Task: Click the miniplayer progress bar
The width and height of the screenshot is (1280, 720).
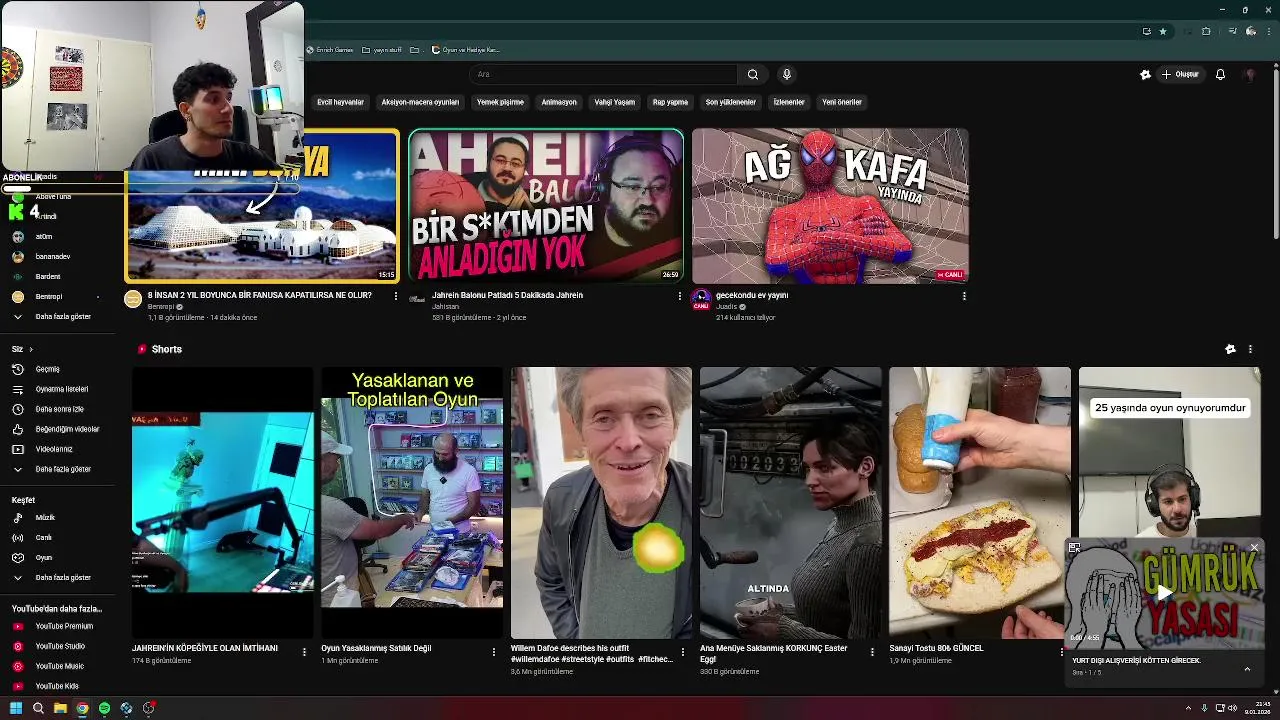Action: pyautogui.click(x=1165, y=648)
